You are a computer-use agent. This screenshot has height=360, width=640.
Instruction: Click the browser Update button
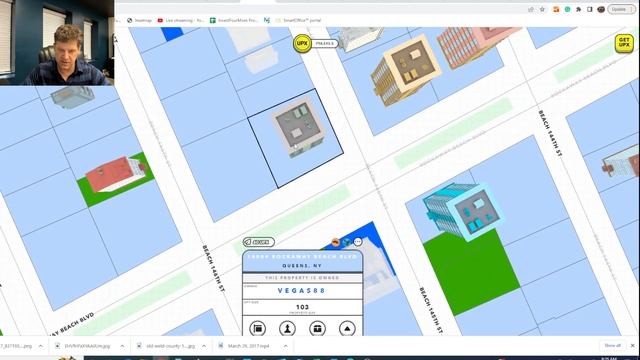[x=621, y=9]
